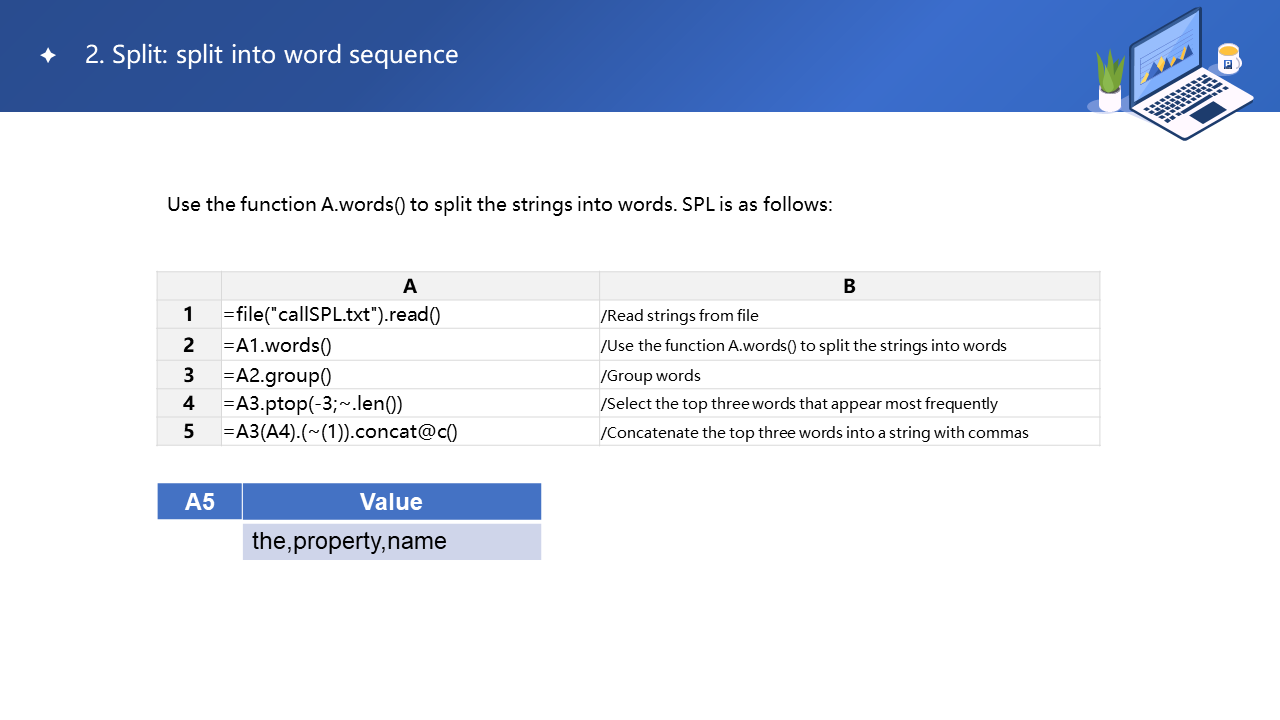Select row header 1 in the table
This screenshot has width=1280, height=720.
point(189,315)
